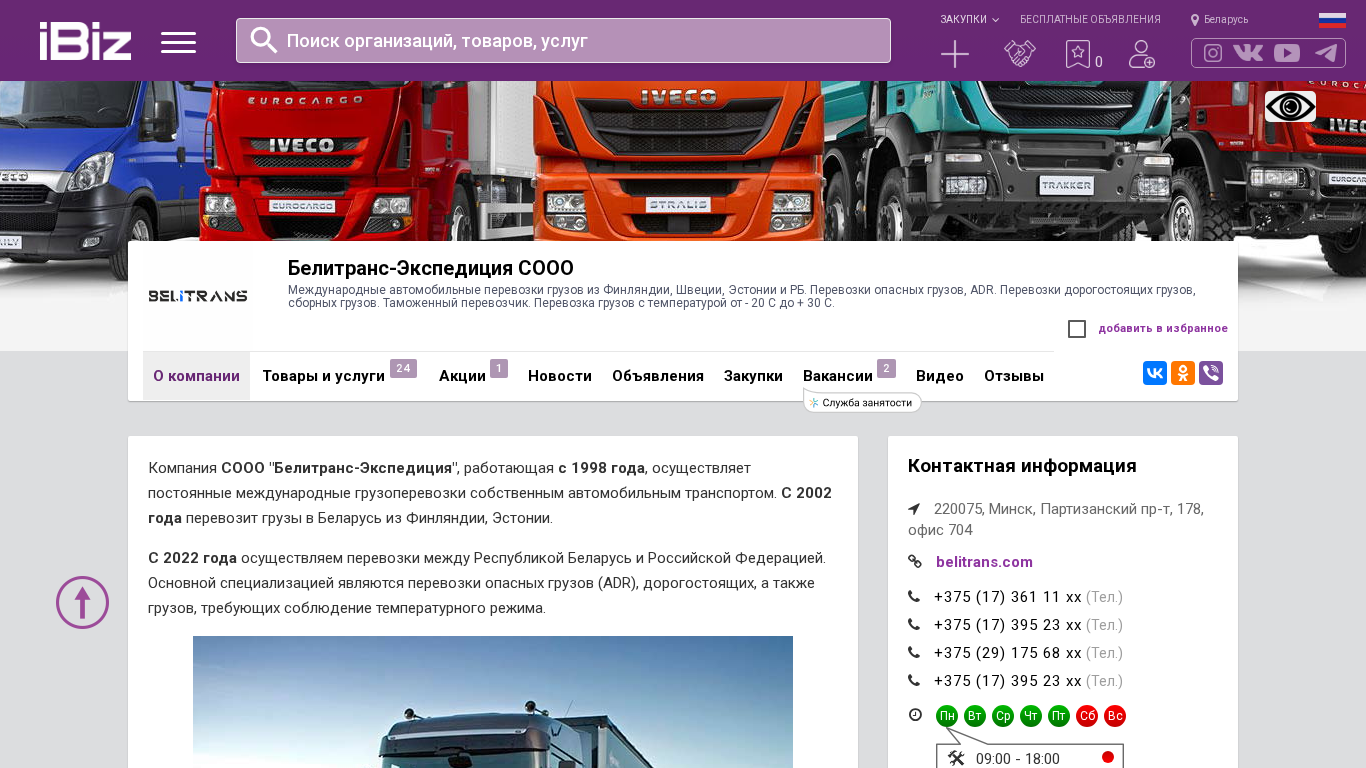
Task: Click the address arrow icon
Action: [x=914, y=509]
